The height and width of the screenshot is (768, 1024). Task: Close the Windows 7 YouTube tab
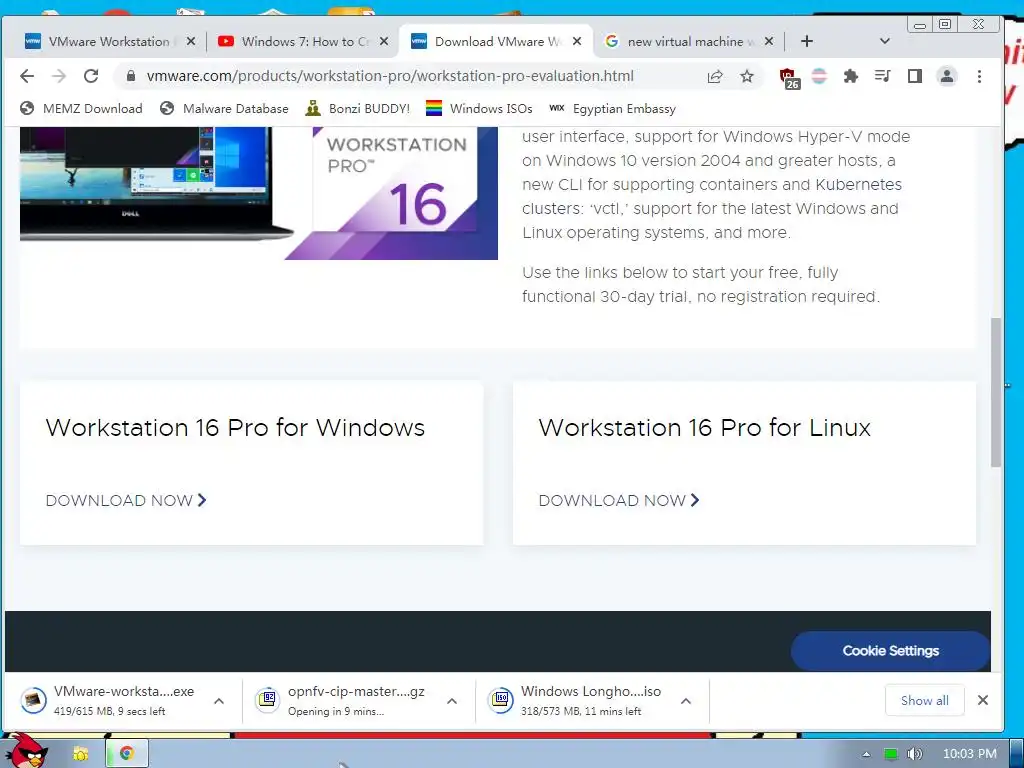tap(384, 41)
